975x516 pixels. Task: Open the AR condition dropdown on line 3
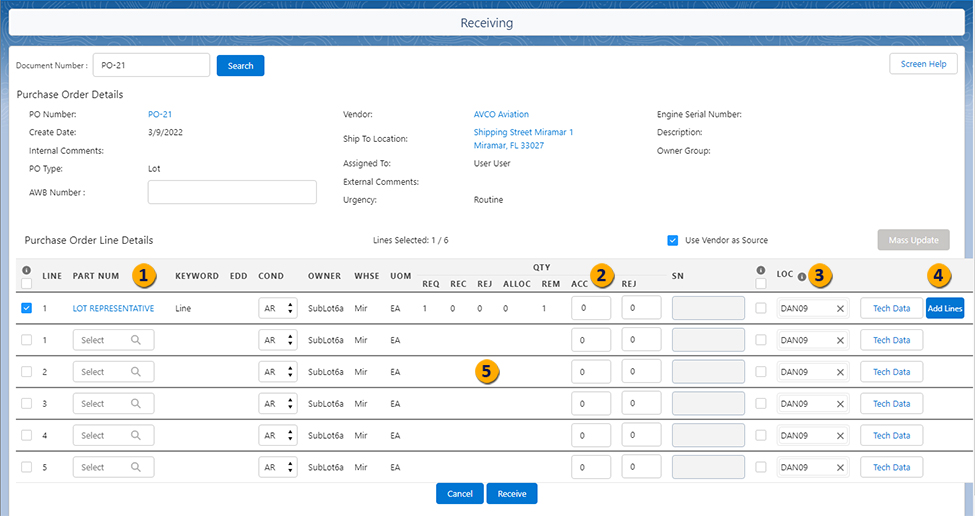(x=277, y=404)
